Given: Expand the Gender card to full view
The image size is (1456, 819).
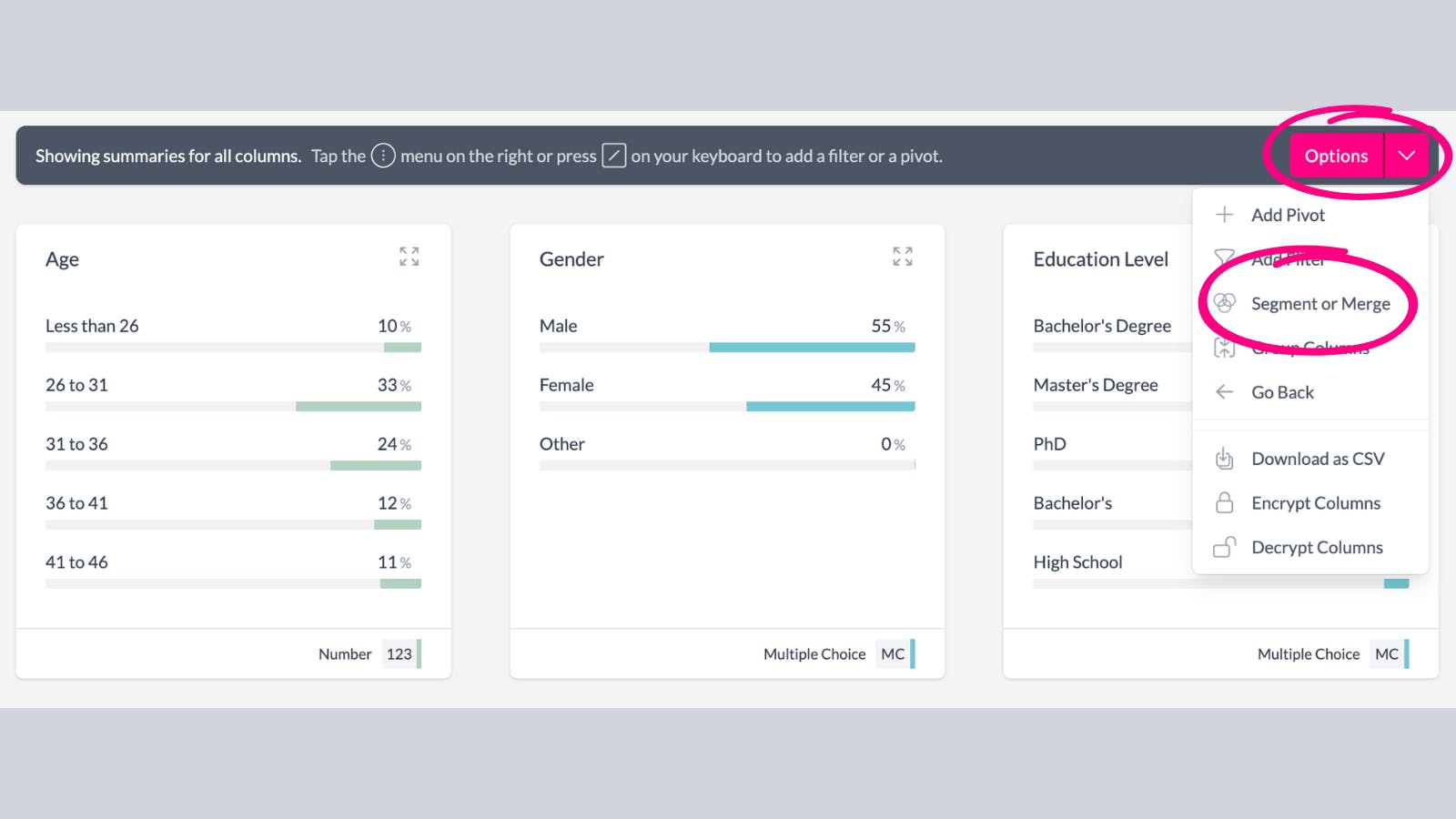Looking at the screenshot, I should click(x=902, y=257).
